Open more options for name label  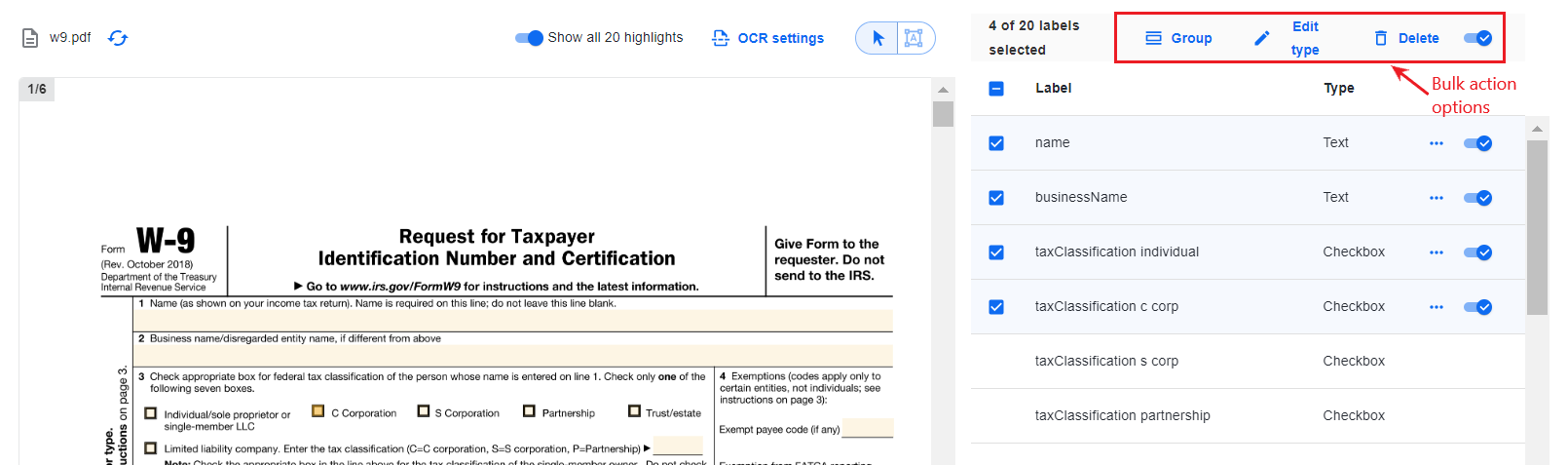tap(1437, 143)
